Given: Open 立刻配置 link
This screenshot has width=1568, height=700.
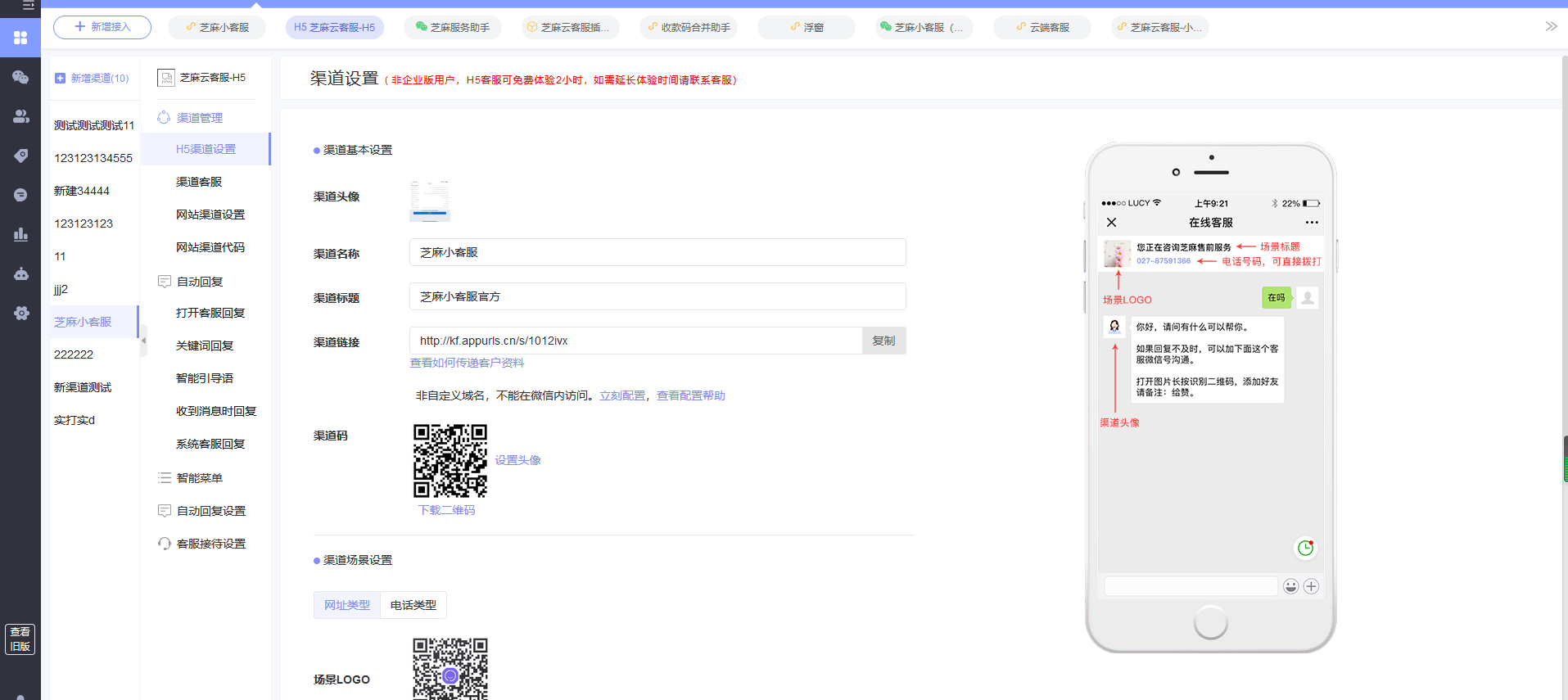Looking at the screenshot, I should 622,395.
